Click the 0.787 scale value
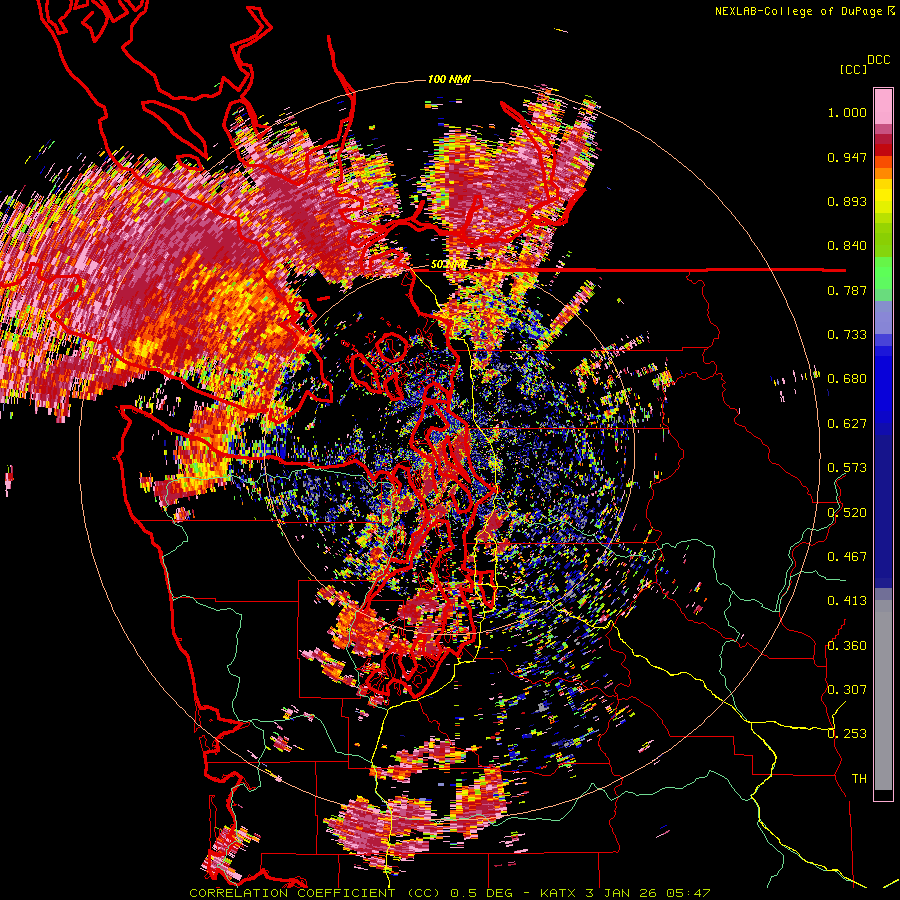 coord(847,290)
